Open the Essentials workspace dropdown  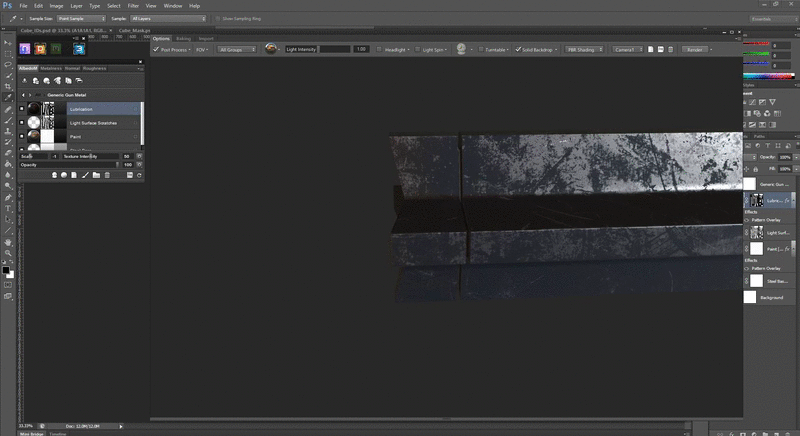pyautogui.click(x=773, y=19)
